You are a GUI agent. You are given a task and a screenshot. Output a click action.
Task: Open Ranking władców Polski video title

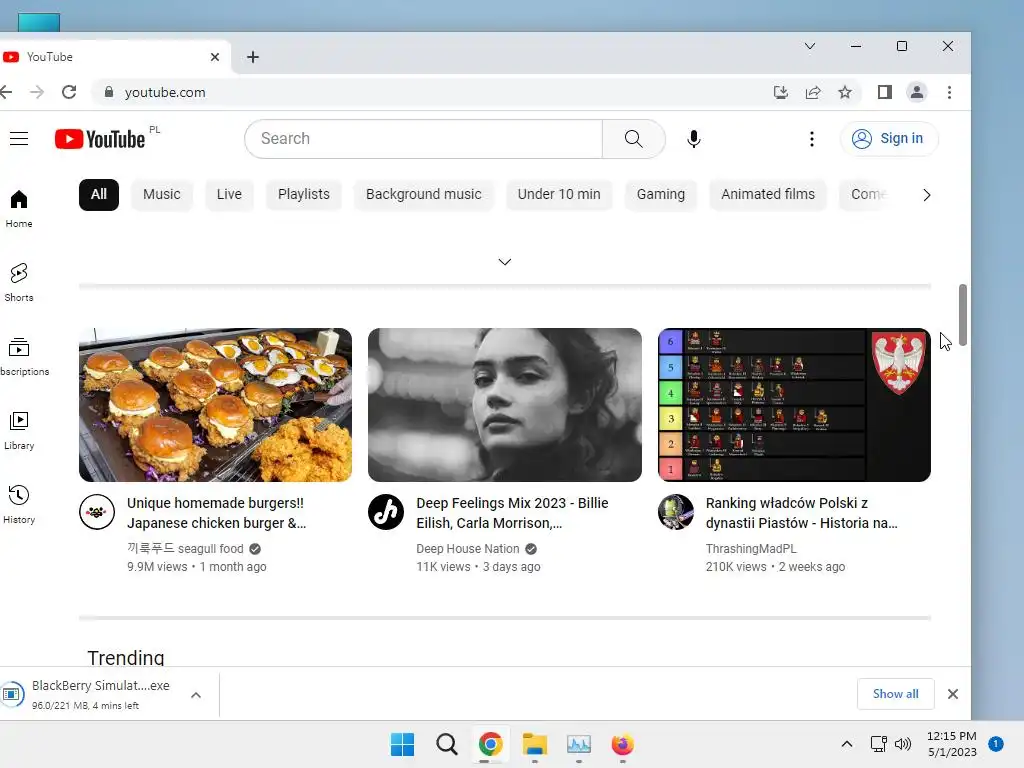pos(801,513)
